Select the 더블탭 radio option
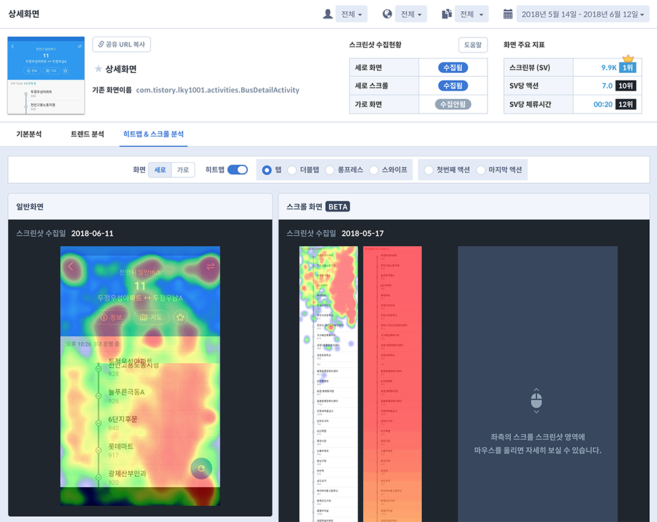The image size is (657, 522). 293,170
